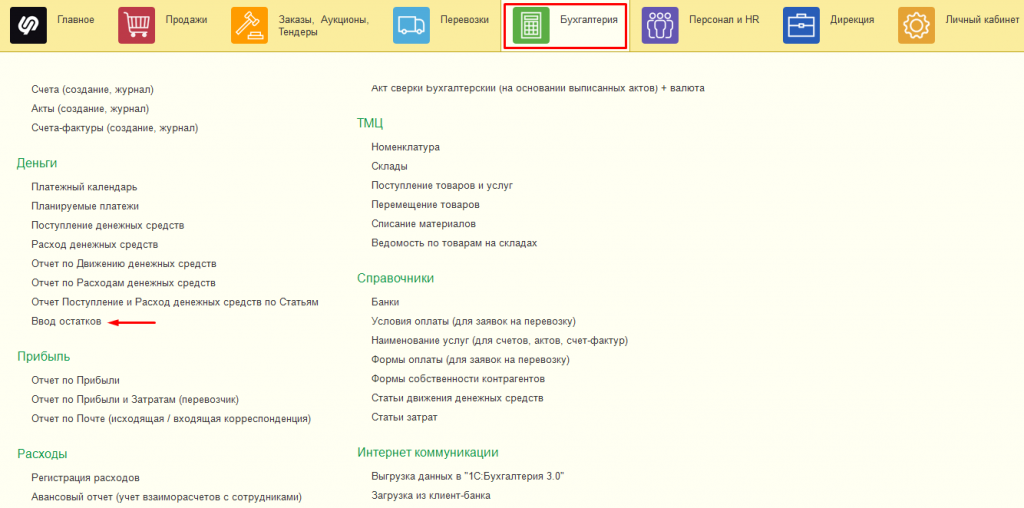Screen dimensions: 1024x508
Task: Click the Ввод остатков link
Action: [67, 322]
